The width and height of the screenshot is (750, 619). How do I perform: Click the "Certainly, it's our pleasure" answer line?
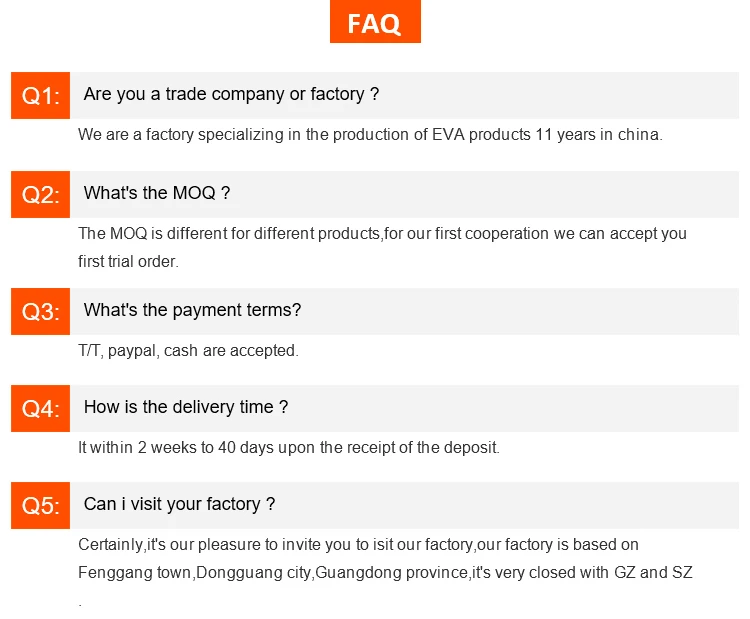tap(358, 544)
